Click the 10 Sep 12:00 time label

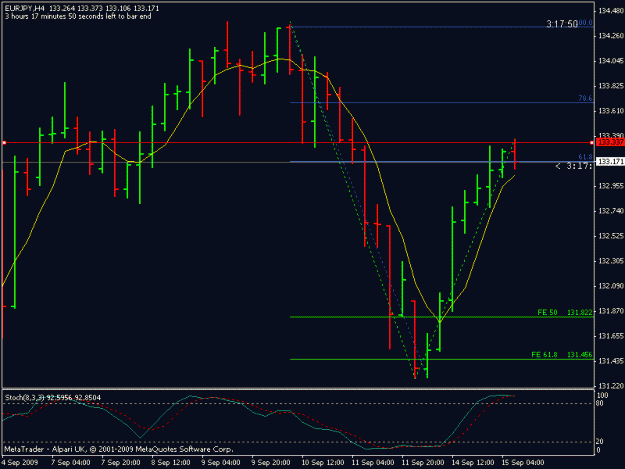pyautogui.click(x=322, y=463)
